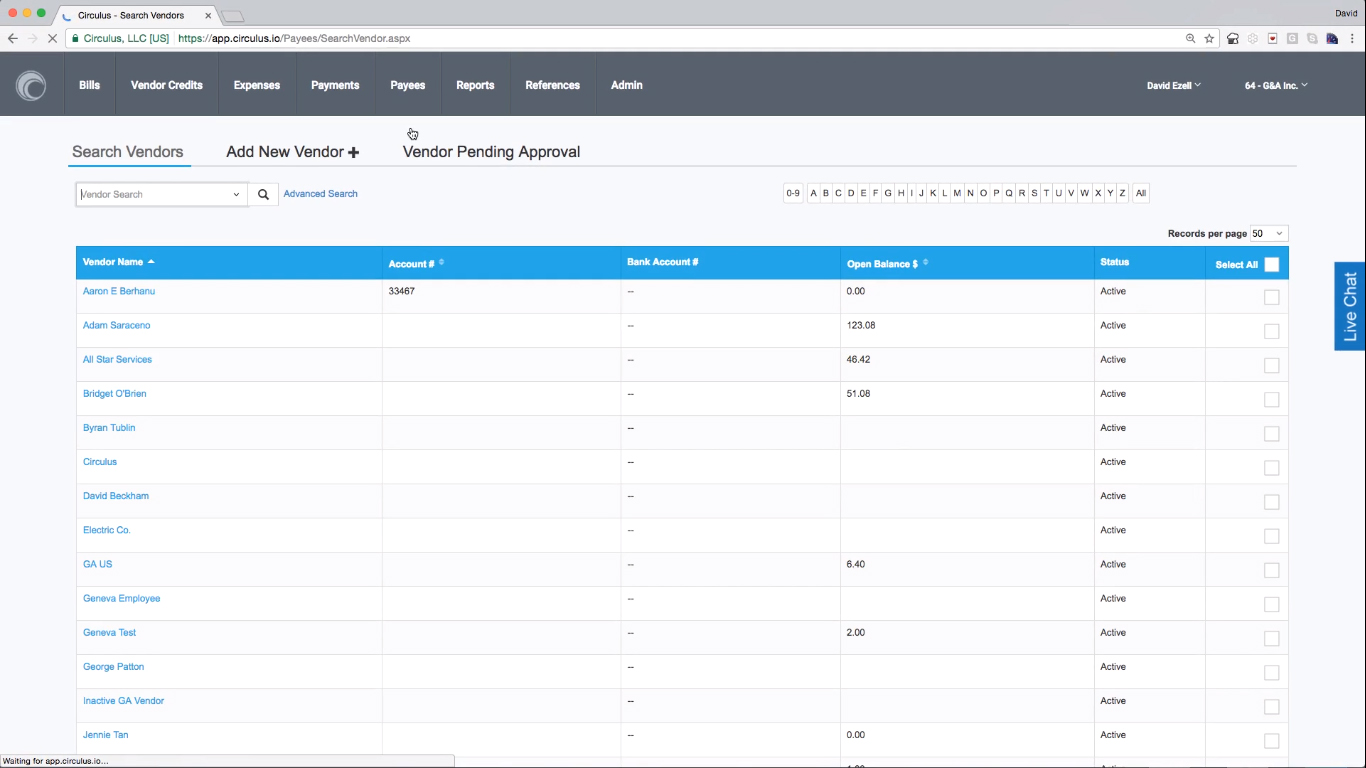Click the magnifier search button
Screen dimensions: 1366x768
tap(263, 194)
